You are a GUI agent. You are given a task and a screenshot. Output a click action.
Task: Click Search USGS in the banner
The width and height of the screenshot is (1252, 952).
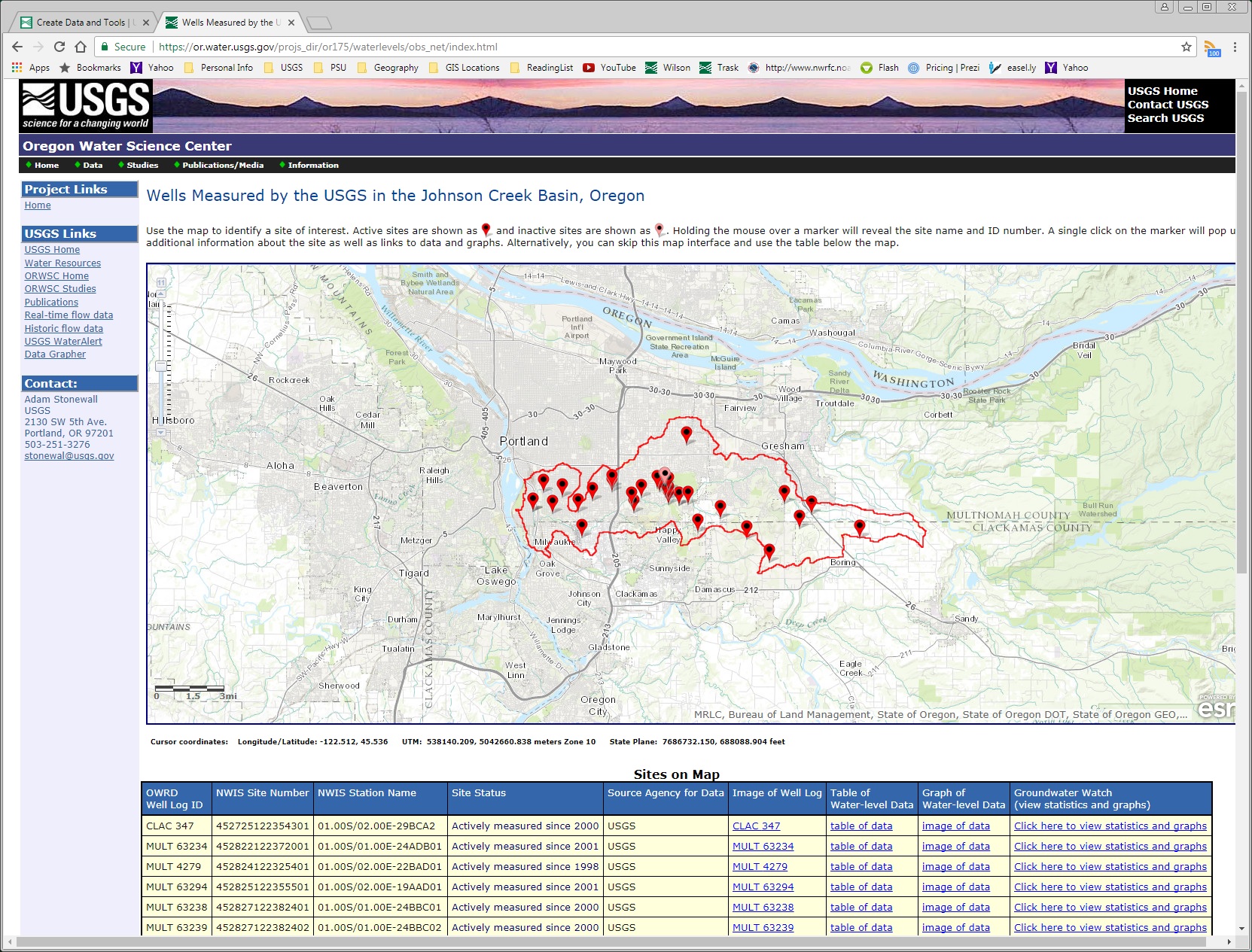(1165, 118)
